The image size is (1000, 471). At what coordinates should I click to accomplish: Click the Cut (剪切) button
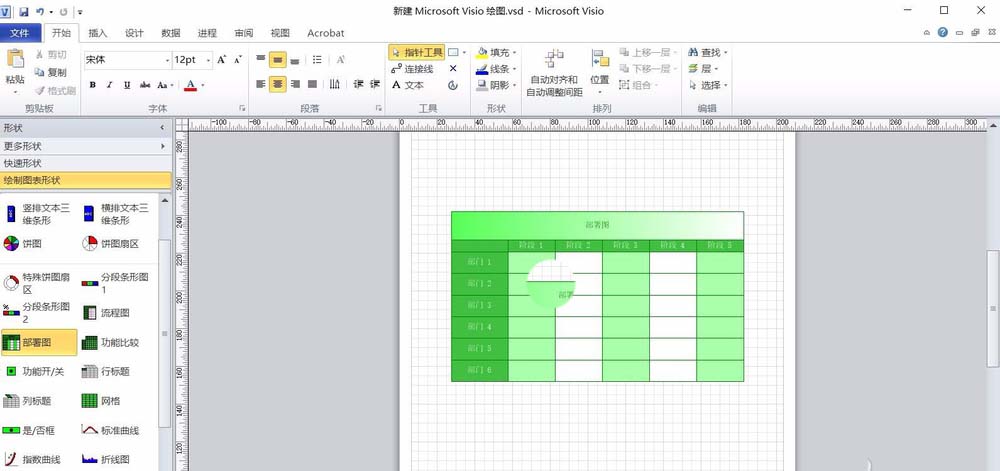tap(50, 55)
